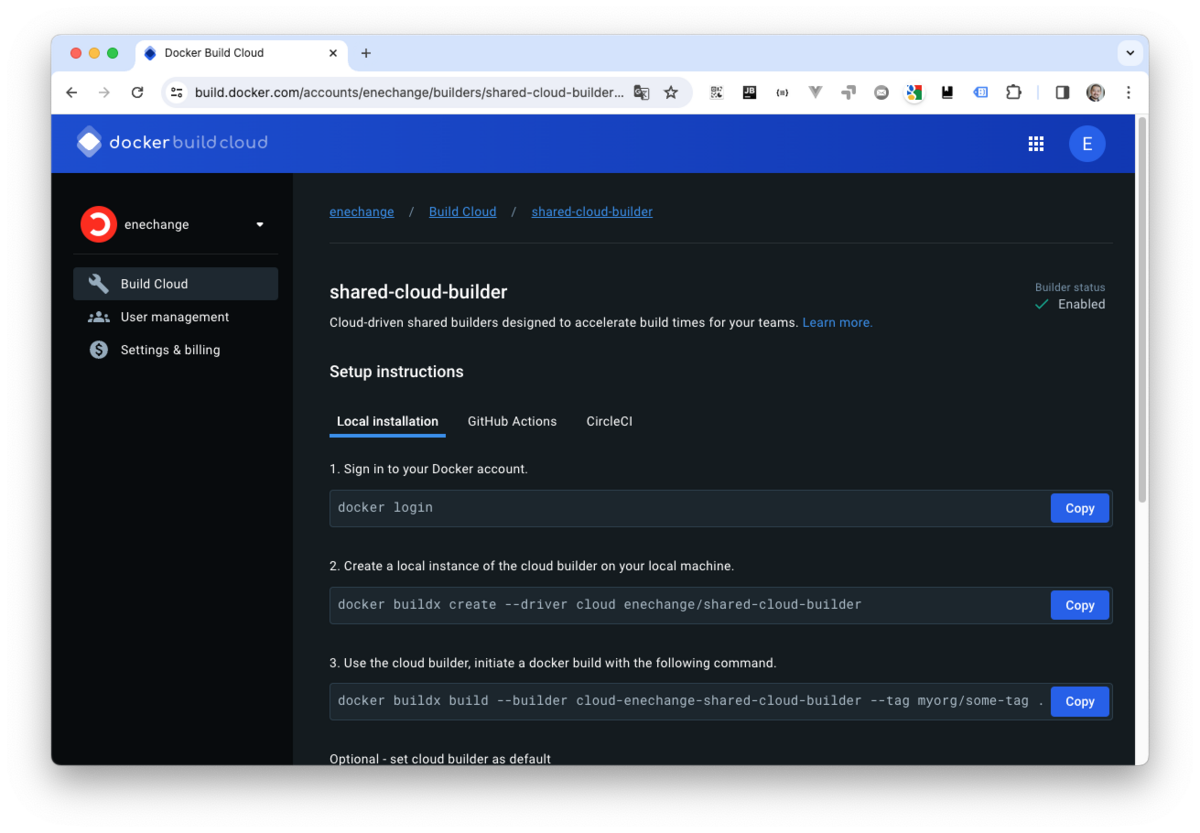Copy the docker buildx build command

point(1080,702)
